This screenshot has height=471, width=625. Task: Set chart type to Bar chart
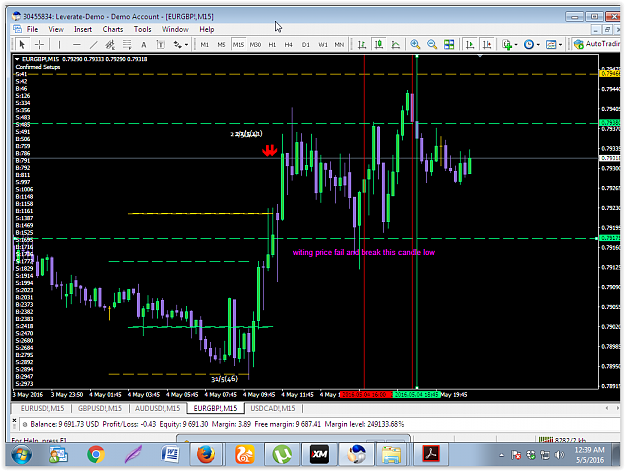click(362, 45)
